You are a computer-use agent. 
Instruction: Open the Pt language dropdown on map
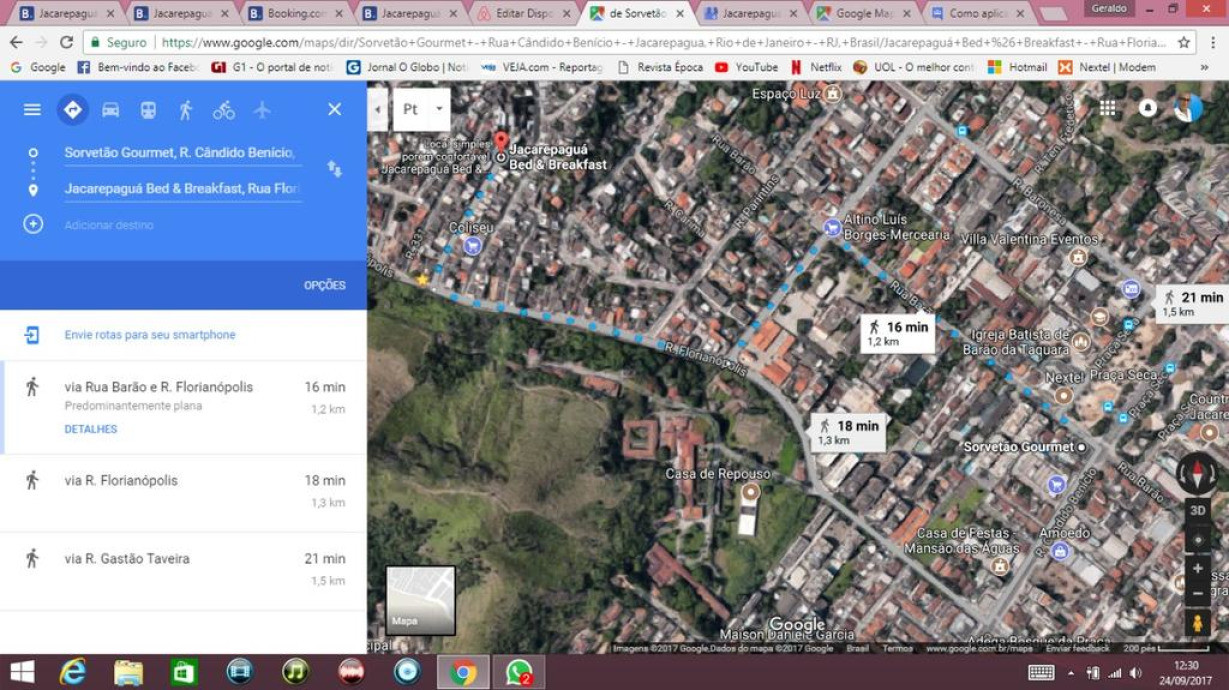[422, 110]
